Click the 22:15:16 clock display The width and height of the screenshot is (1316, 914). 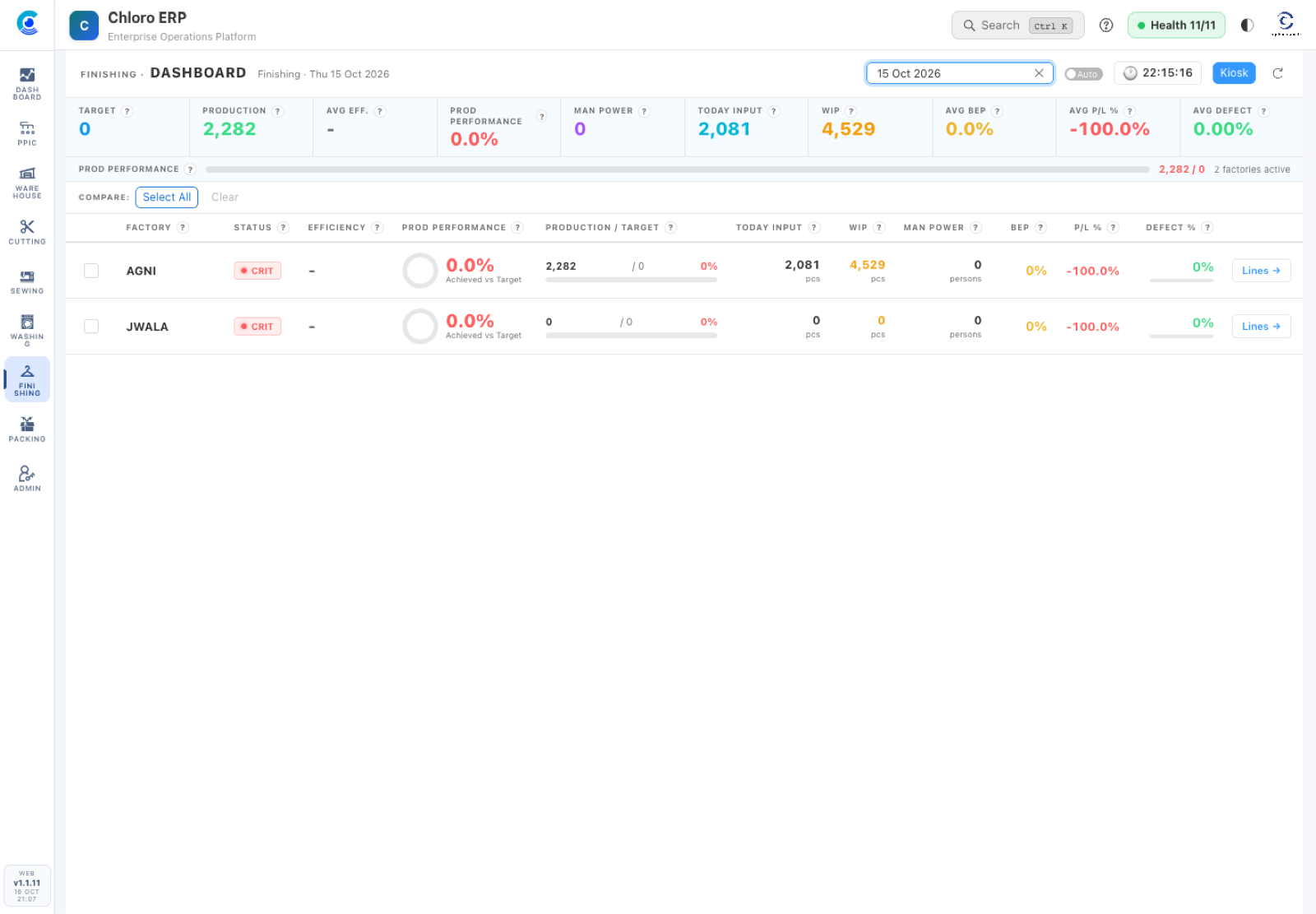(1158, 73)
